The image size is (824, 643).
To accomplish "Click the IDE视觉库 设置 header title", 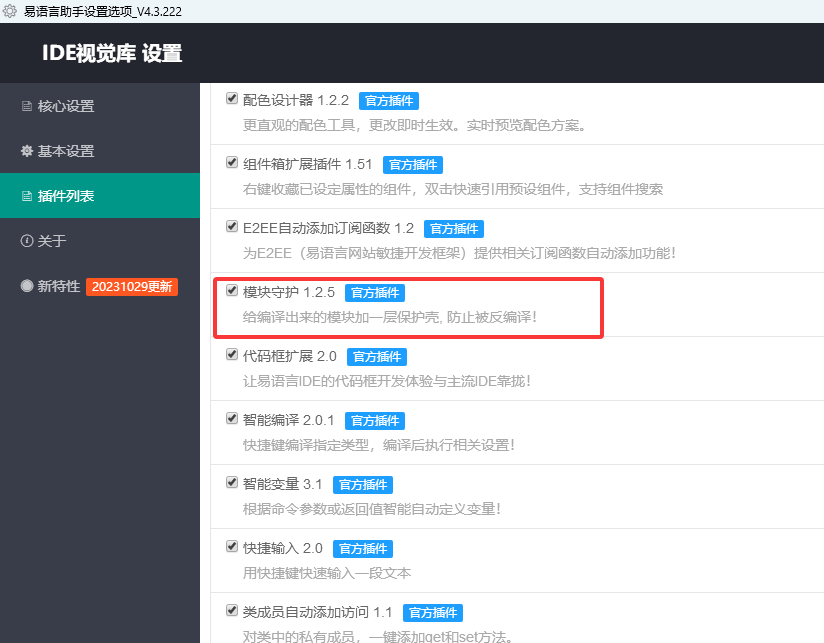I will pos(112,53).
